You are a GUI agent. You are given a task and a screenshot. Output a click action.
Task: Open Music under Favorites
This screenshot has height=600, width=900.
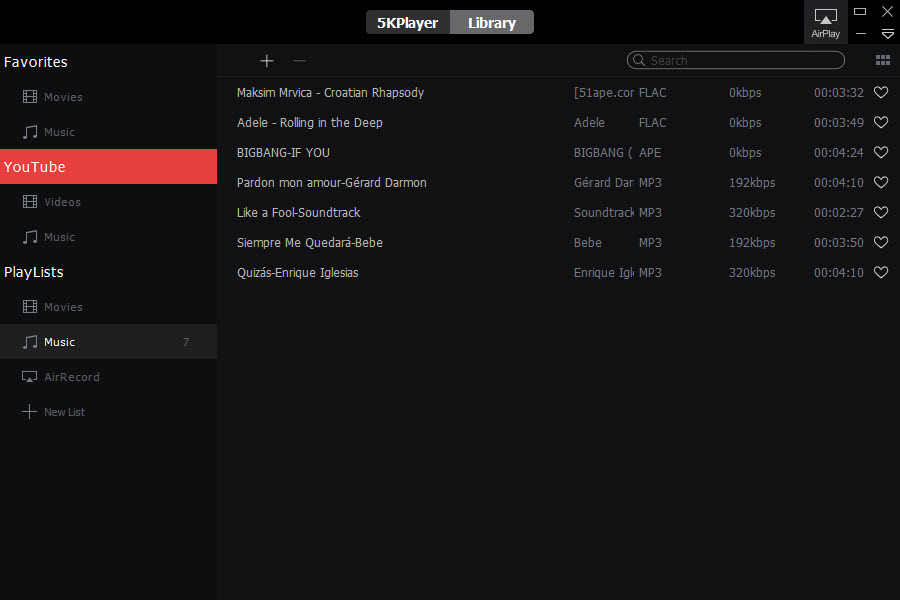coord(108,132)
